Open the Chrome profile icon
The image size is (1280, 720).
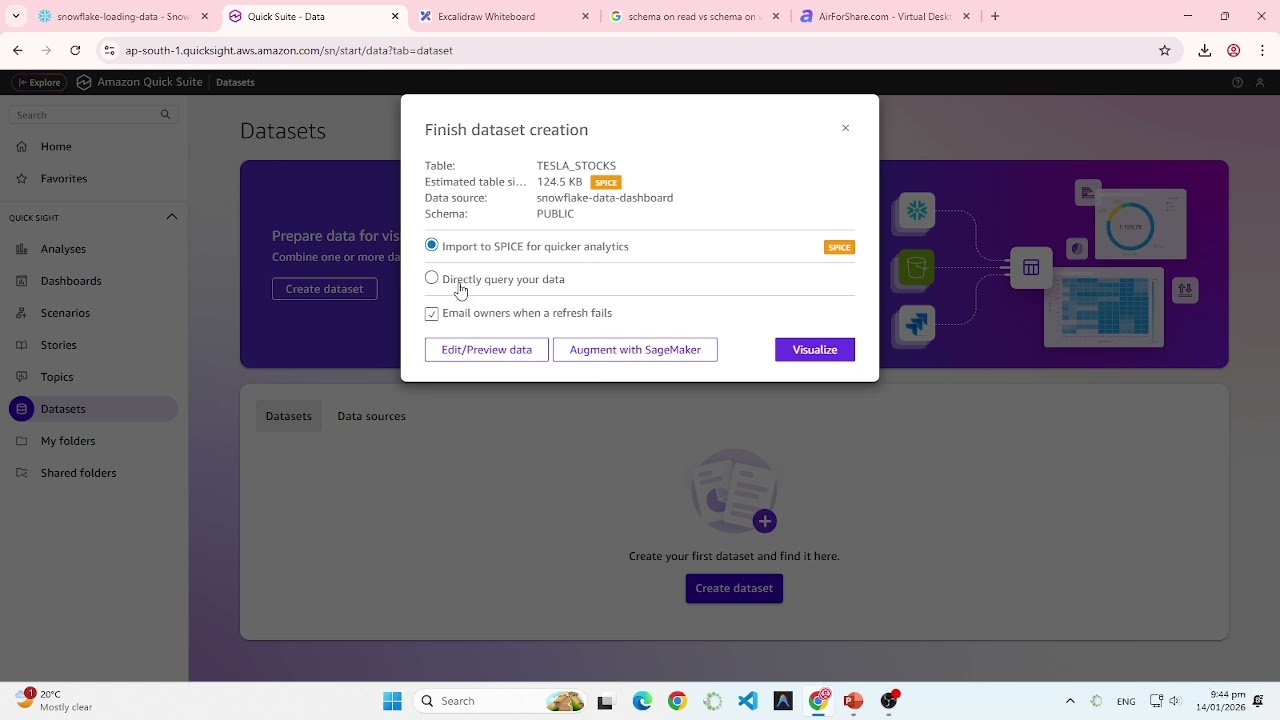pos(1234,51)
